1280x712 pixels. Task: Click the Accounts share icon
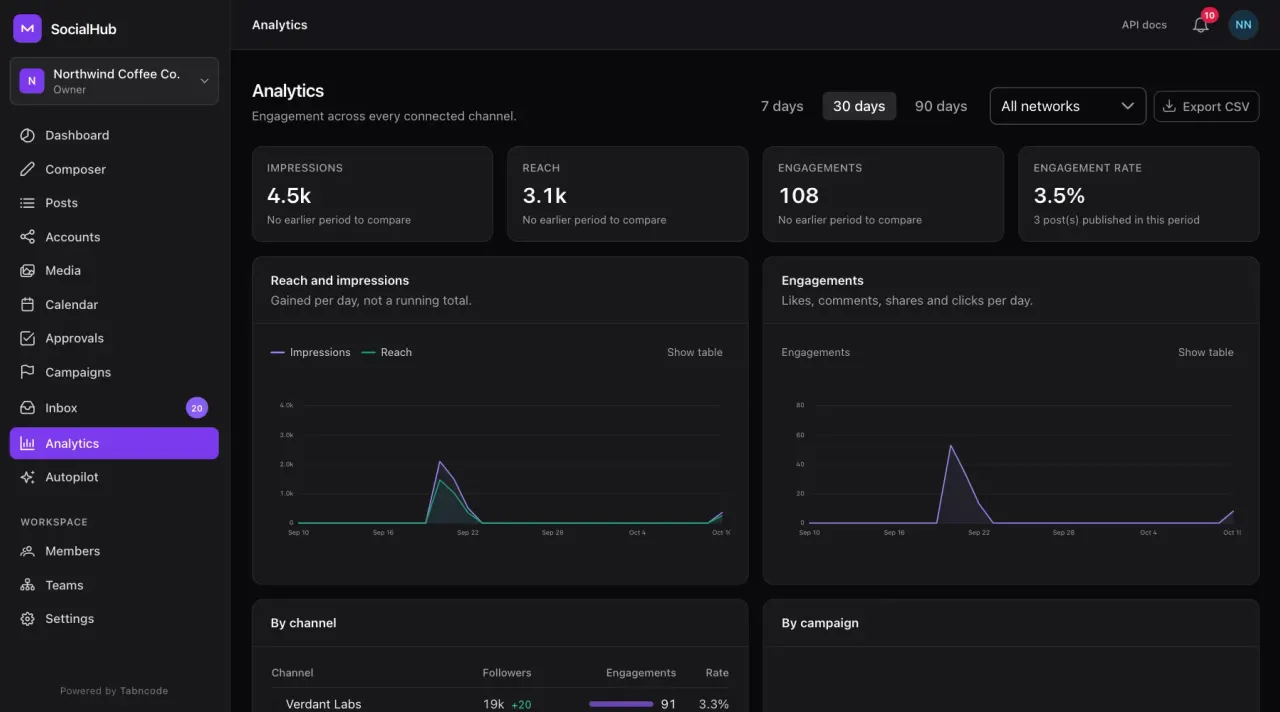click(27, 237)
